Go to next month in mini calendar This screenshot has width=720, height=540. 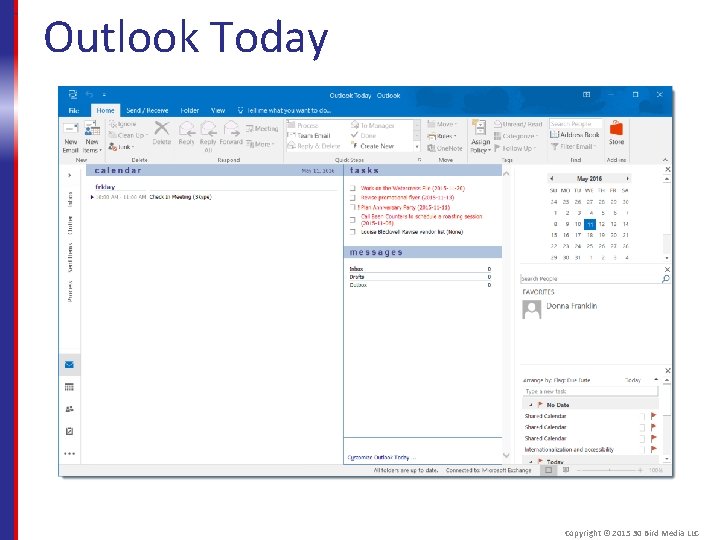click(627, 178)
